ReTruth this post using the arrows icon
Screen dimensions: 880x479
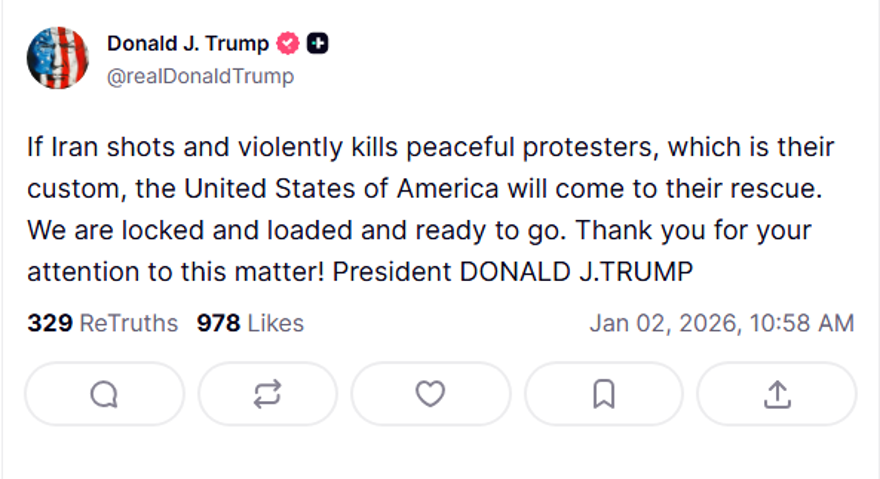point(267,395)
